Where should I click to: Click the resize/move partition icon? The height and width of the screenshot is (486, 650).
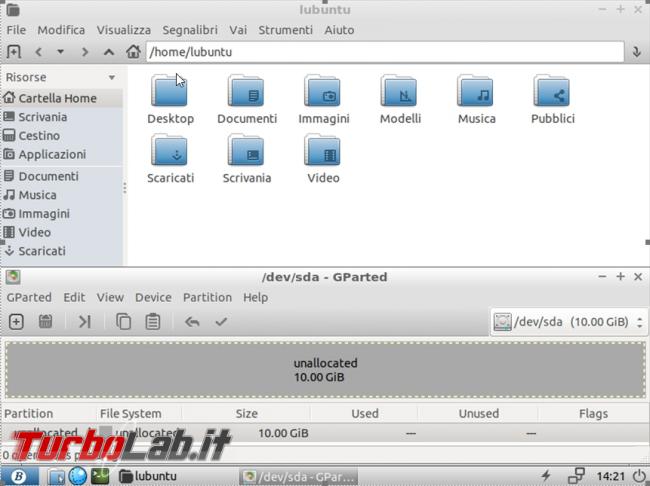84,322
